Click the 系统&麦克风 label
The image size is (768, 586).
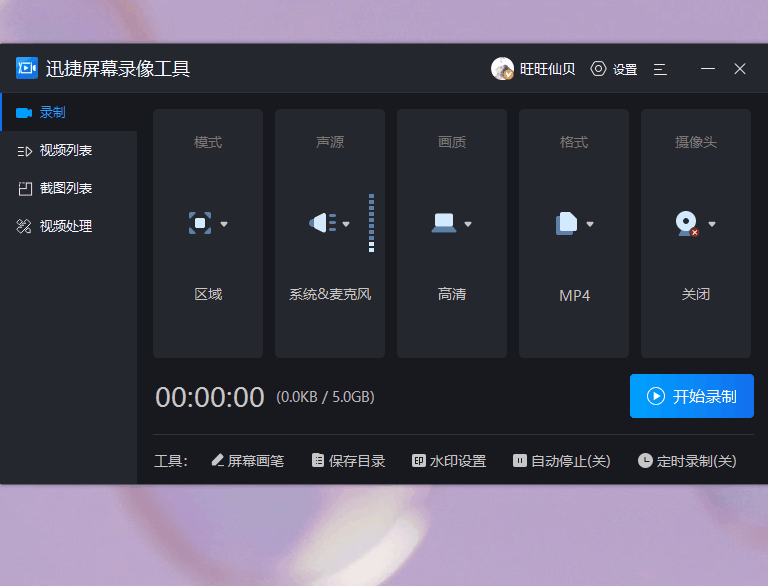330,294
